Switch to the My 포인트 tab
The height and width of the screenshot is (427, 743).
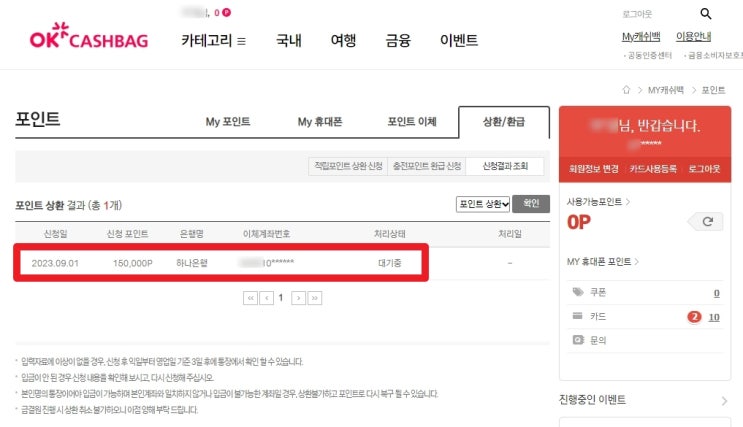pos(227,122)
